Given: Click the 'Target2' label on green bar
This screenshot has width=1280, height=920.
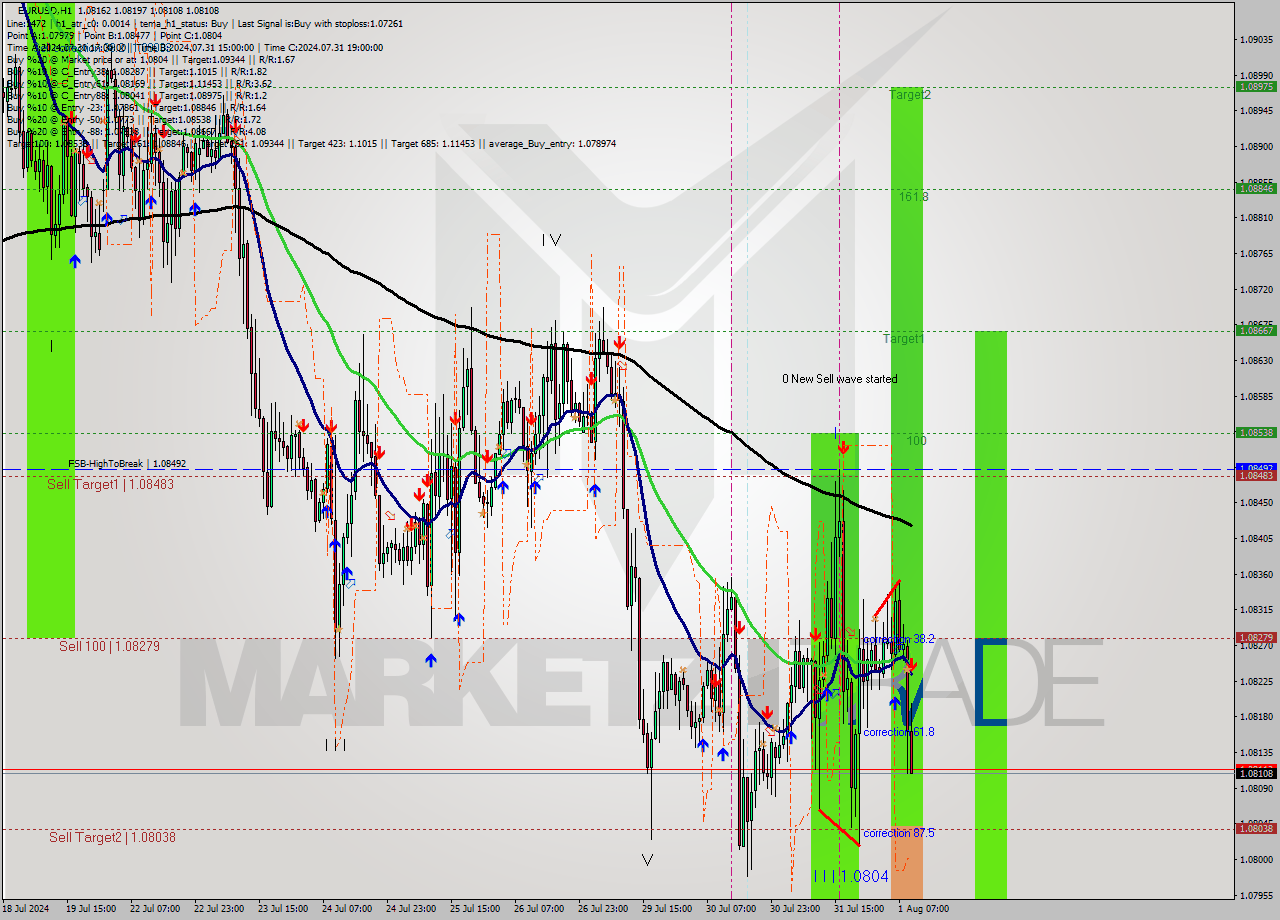Looking at the screenshot, I should [910, 95].
